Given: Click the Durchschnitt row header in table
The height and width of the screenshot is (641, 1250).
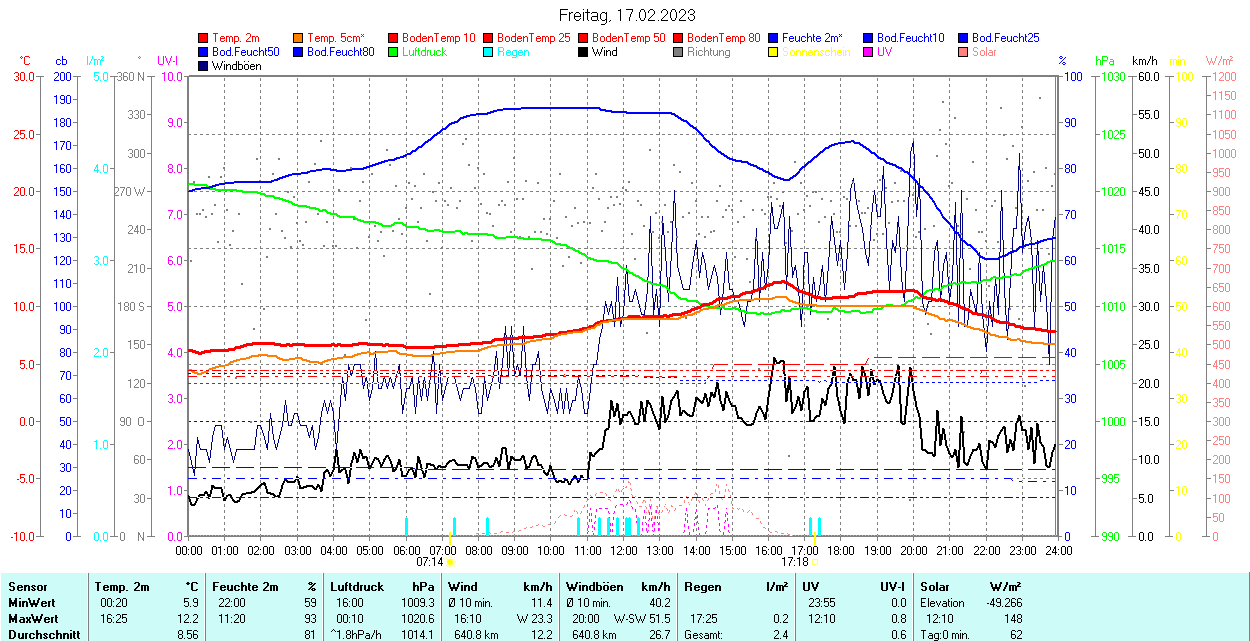Looking at the screenshot, I should click(40, 634).
